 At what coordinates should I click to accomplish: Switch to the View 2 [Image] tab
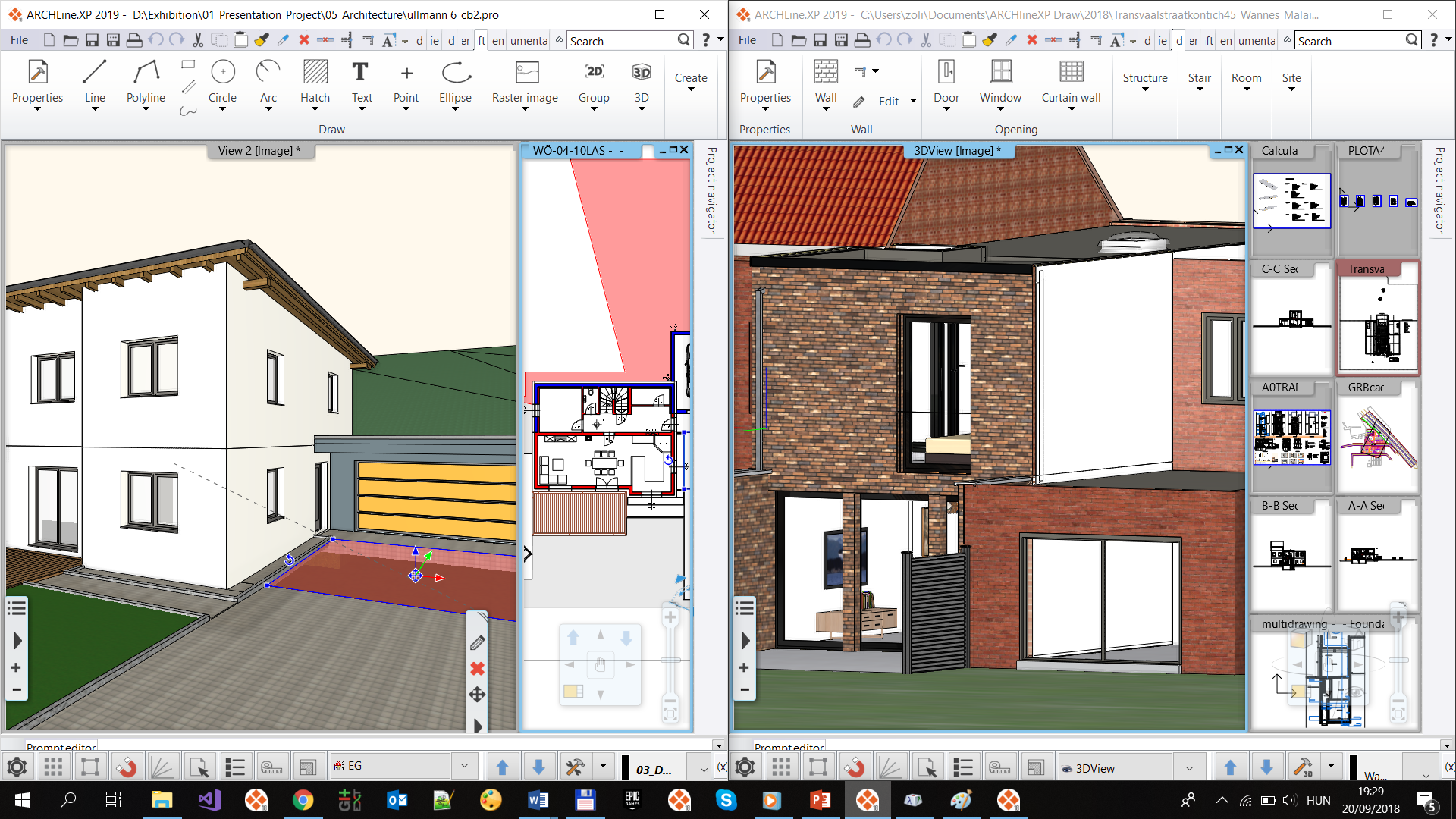pyautogui.click(x=259, y=151)
